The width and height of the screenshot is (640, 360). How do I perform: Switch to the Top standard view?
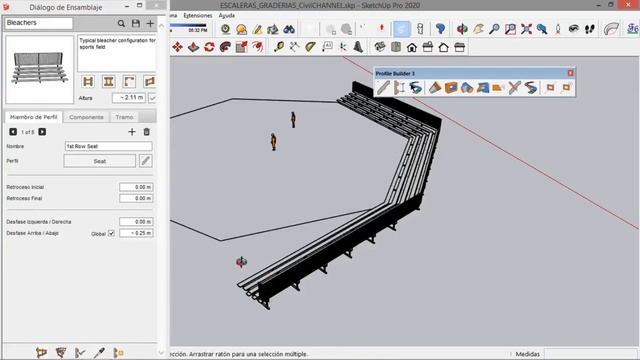coord(396,47)
